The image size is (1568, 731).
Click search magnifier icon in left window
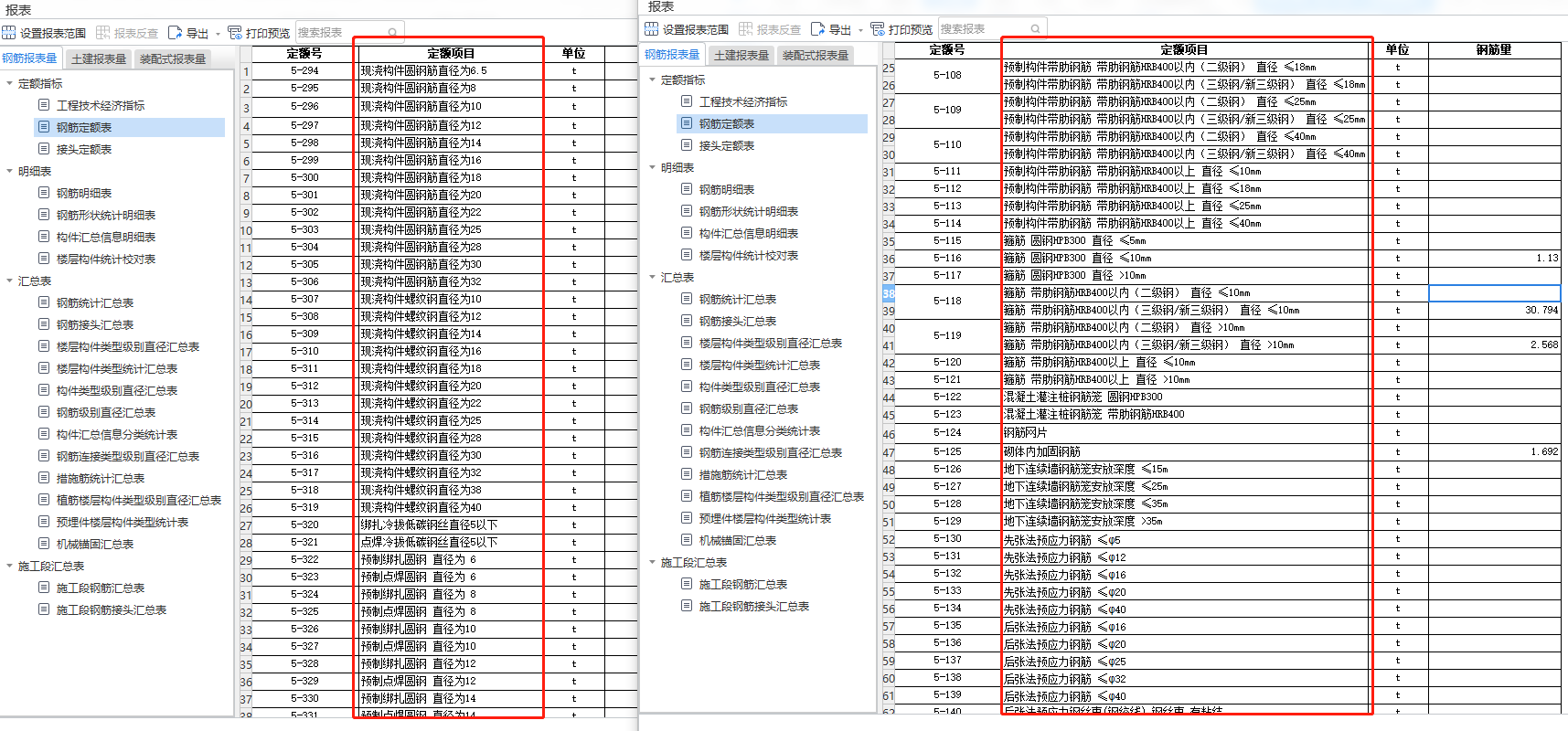(393, 33)
